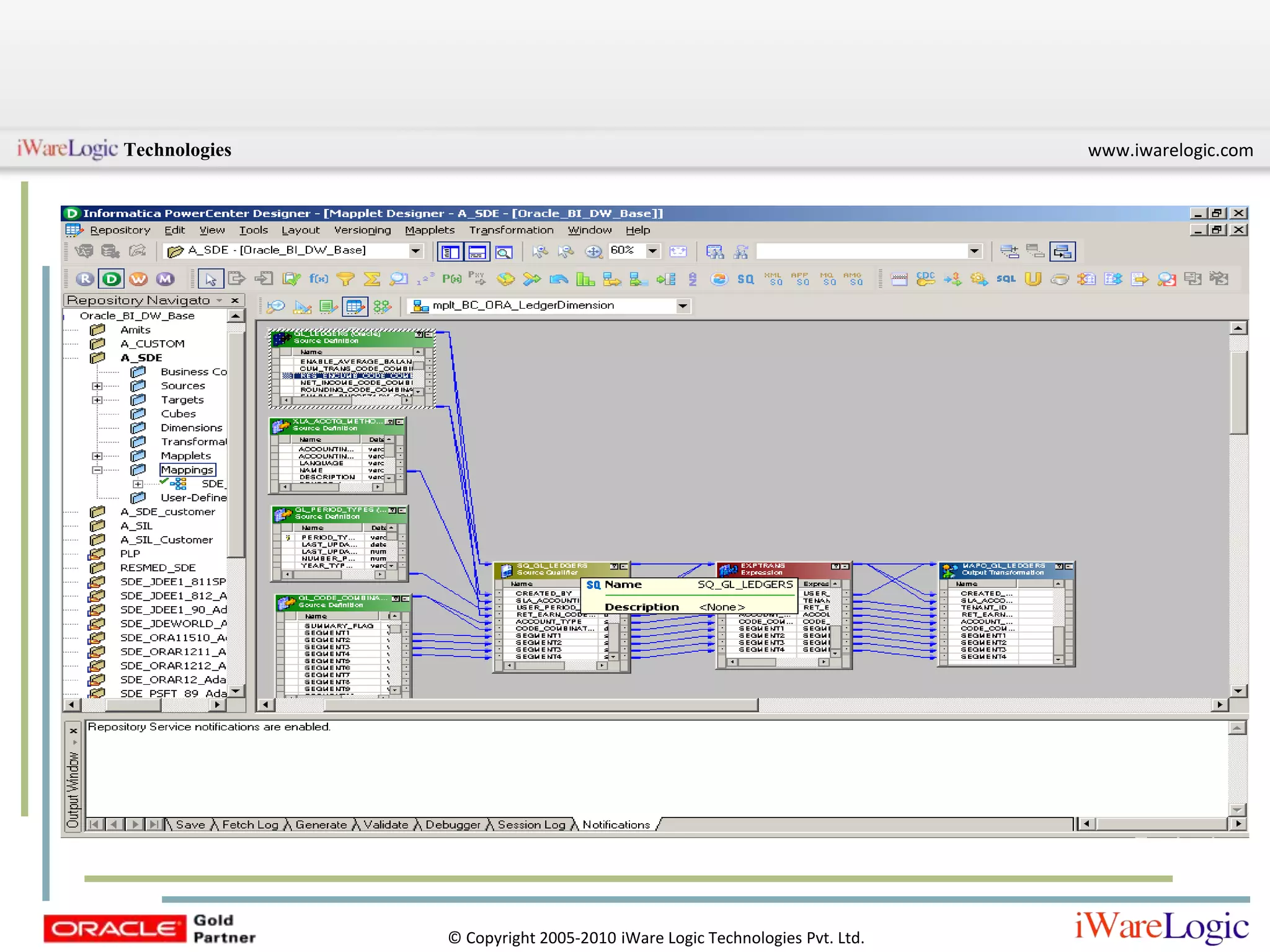This screenshot has width=1270, height=952.
Task: Switch to the Validate output tab
Action: click(x=386, y=824)
